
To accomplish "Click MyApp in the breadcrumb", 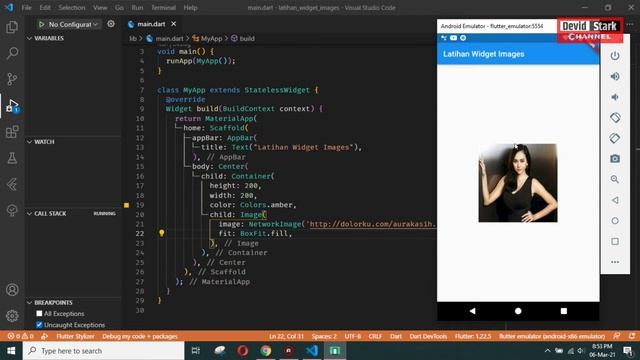I will tap(211, 38).
